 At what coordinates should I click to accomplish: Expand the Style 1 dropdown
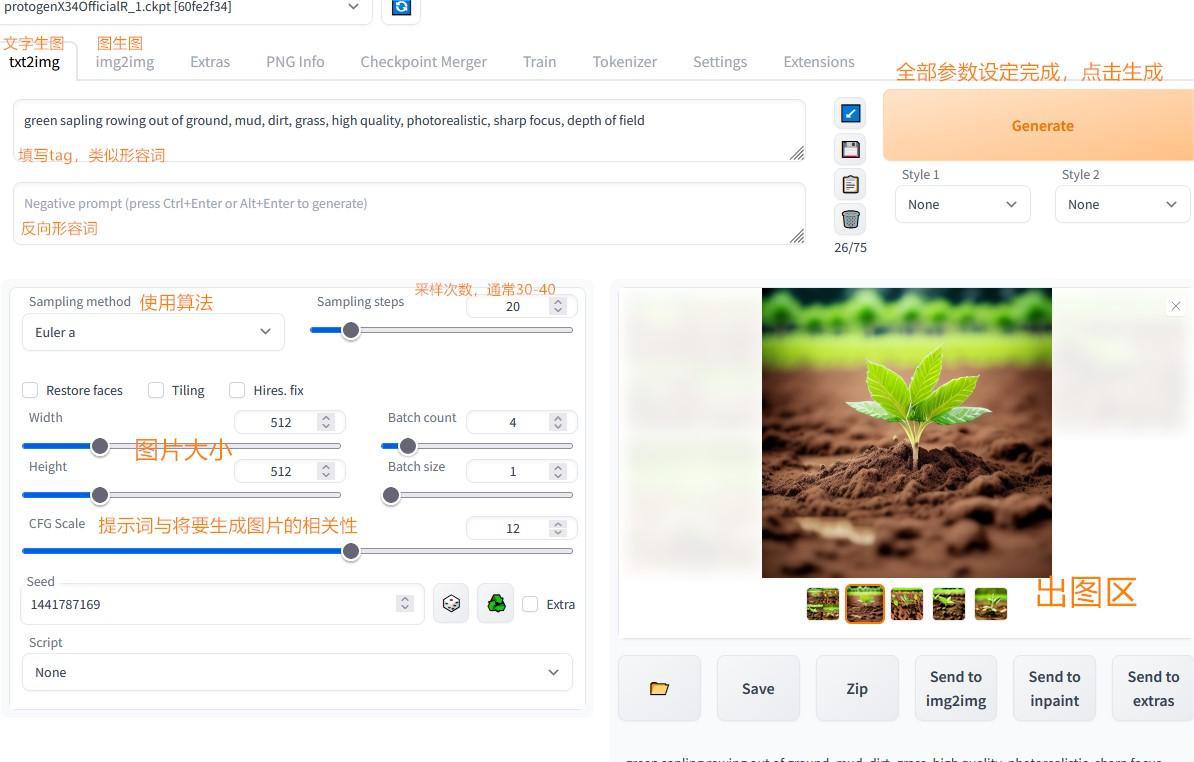click(x=962, y=204)
